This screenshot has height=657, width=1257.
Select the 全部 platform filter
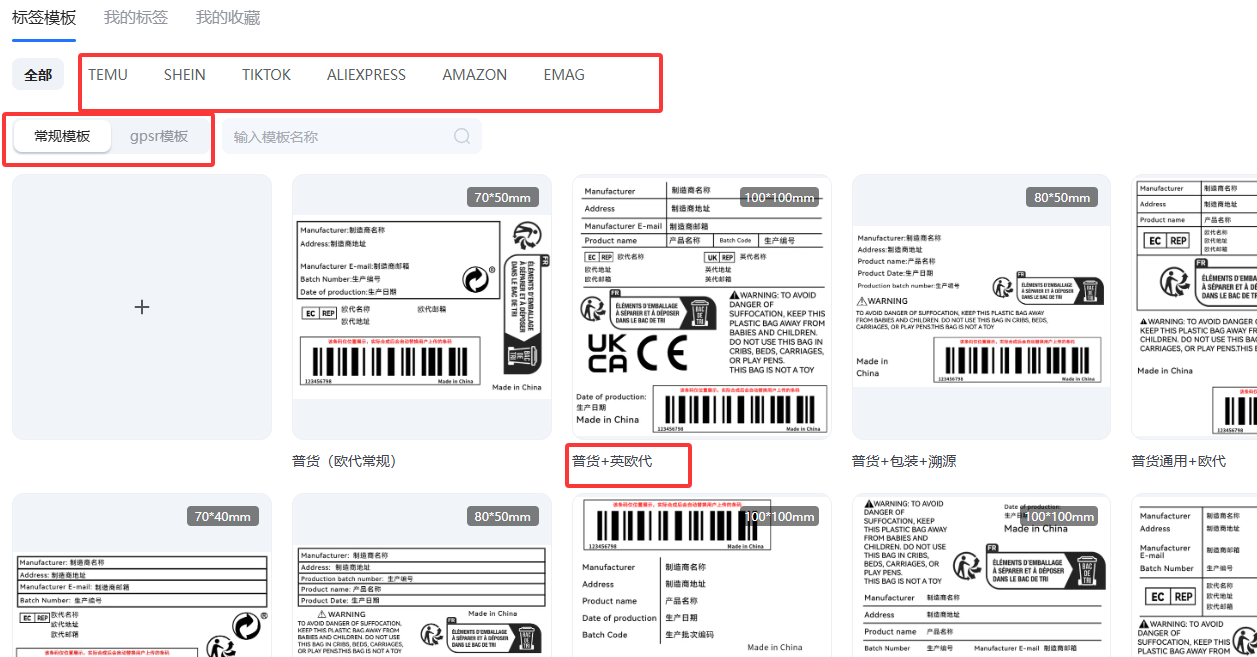38,75
